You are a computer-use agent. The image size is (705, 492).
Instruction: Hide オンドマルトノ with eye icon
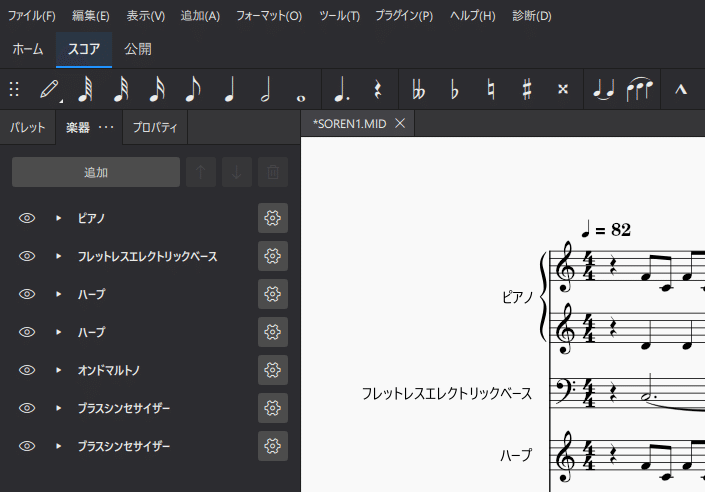[x=27, y=370]
